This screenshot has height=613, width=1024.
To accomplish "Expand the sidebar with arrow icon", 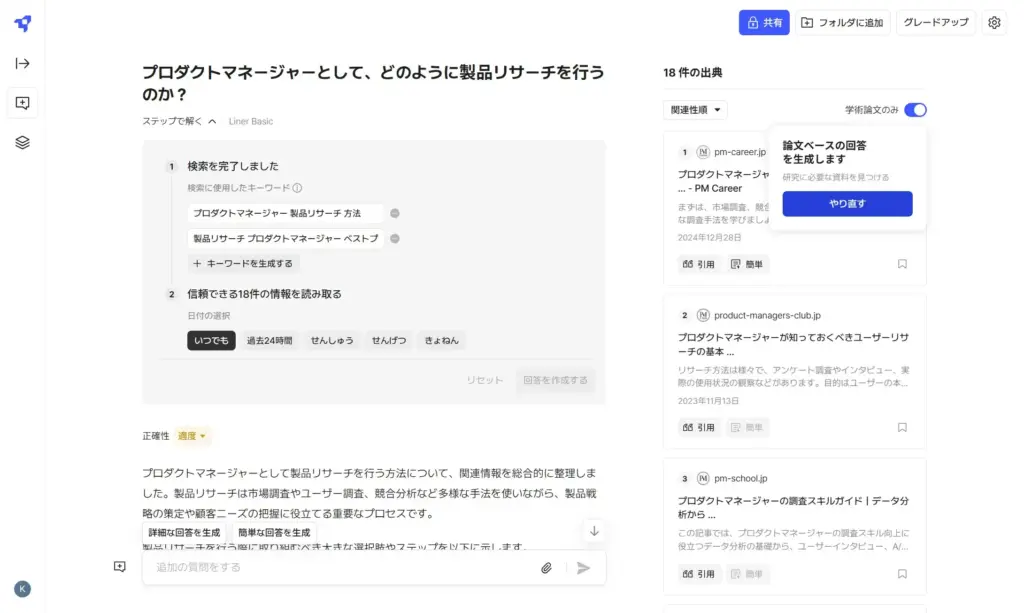I will tap(23, 63).
